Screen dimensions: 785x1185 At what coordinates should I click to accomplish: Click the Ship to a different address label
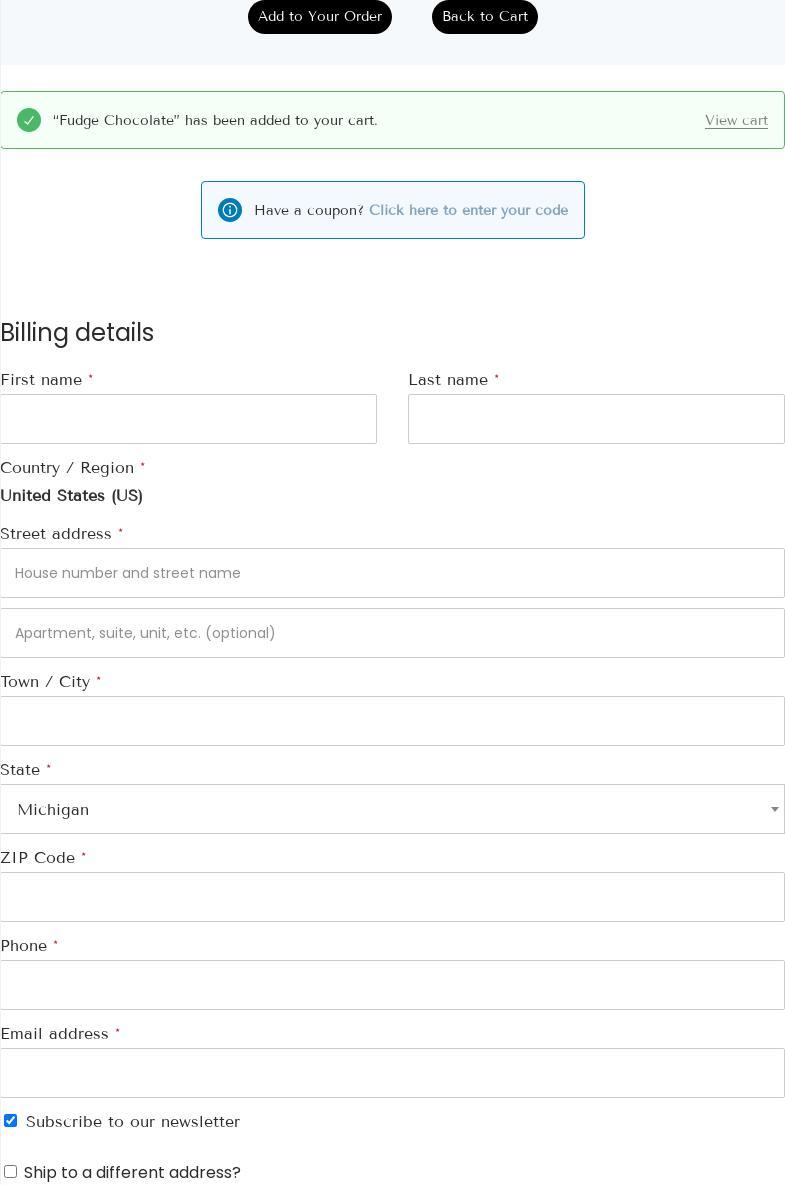pos(132,1172)
